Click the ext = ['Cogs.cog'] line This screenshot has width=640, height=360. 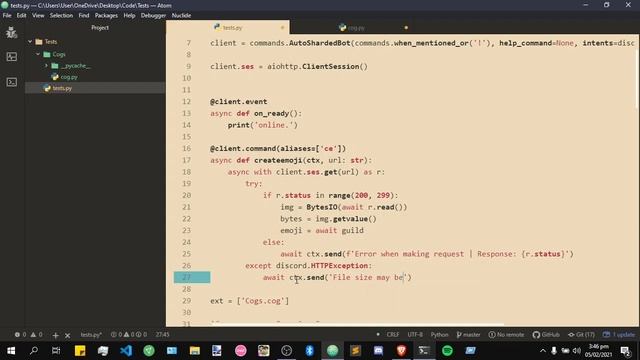(x=249, y=301)
